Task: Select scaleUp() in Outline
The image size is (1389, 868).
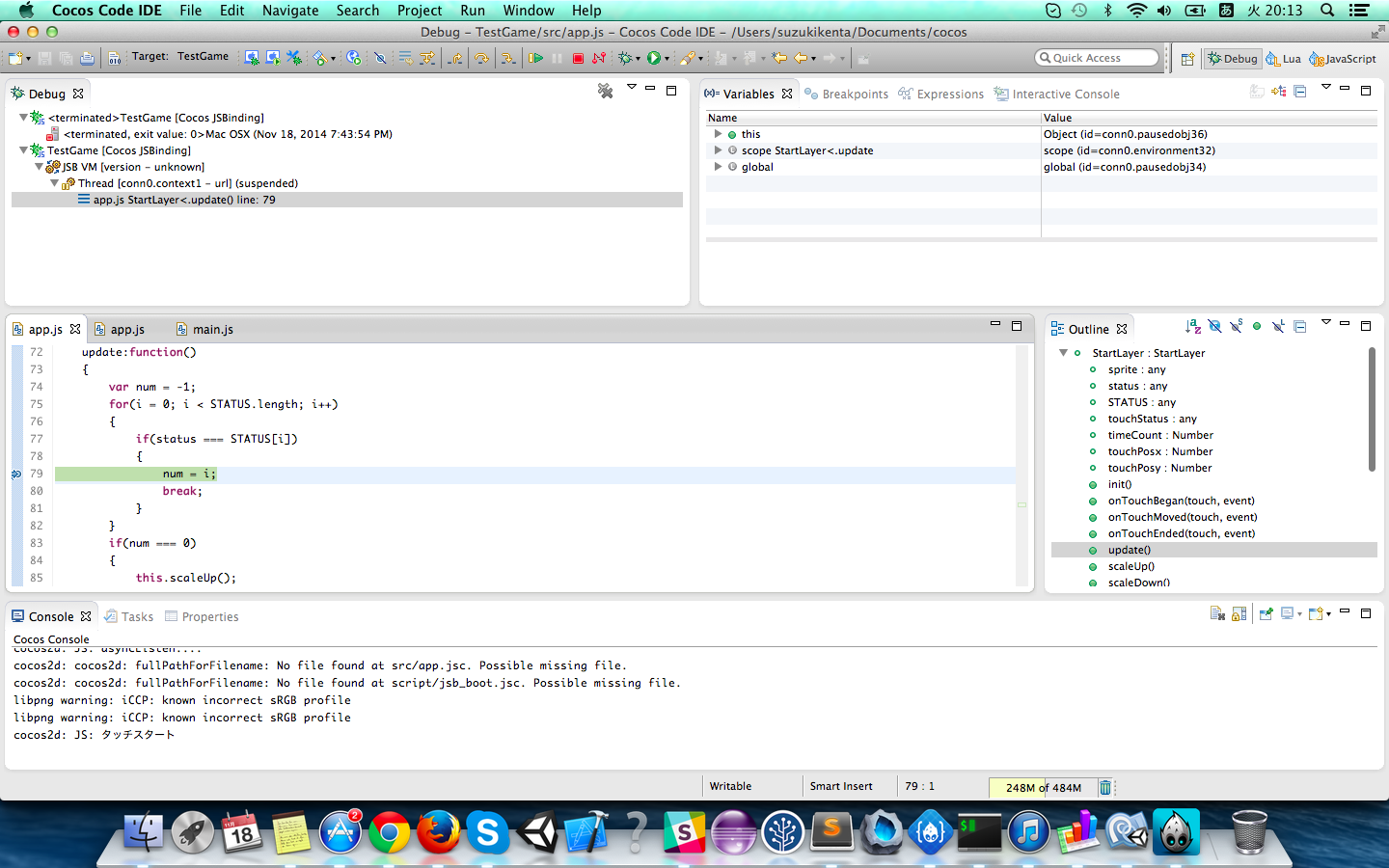Action: pyautogui.click(x=1130, y=566)
